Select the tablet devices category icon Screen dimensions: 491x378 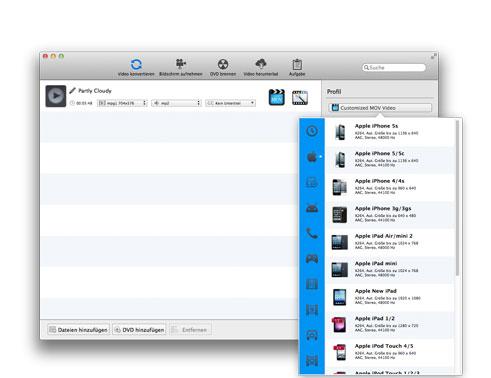coord(312,182)
